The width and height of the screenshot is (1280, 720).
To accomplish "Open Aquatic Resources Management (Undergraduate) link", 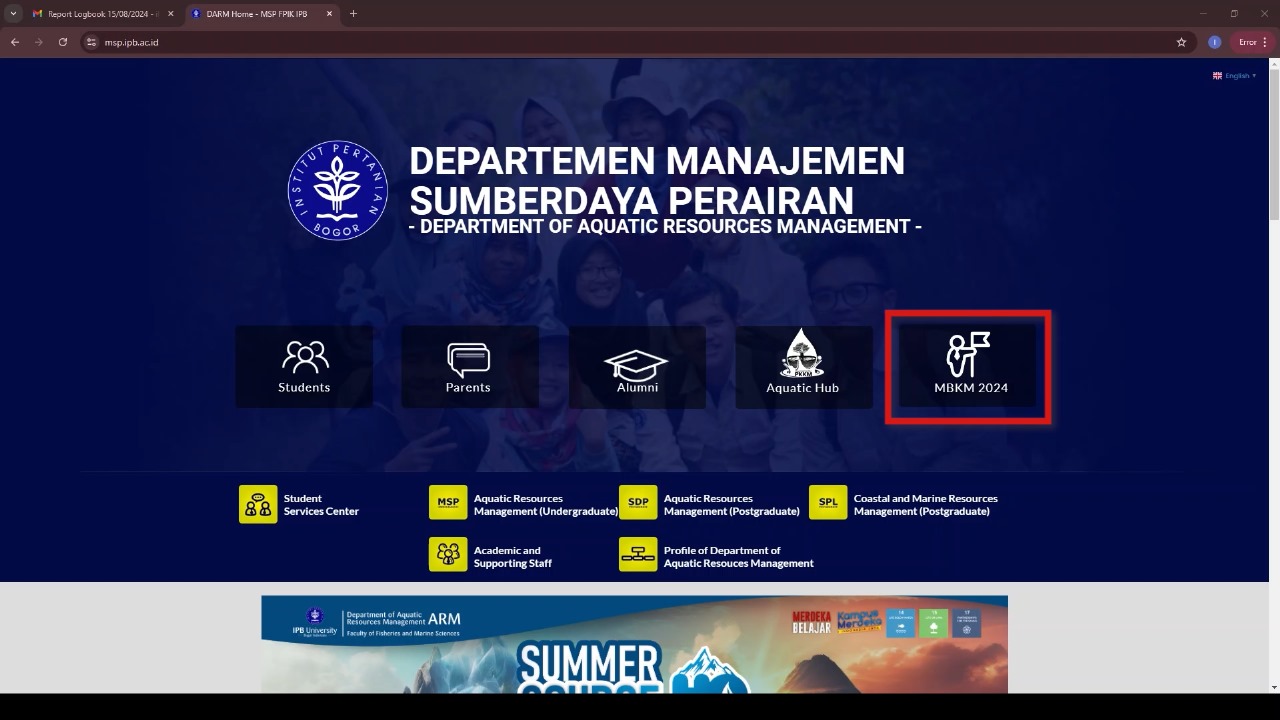I will click(x=546, y=505).
